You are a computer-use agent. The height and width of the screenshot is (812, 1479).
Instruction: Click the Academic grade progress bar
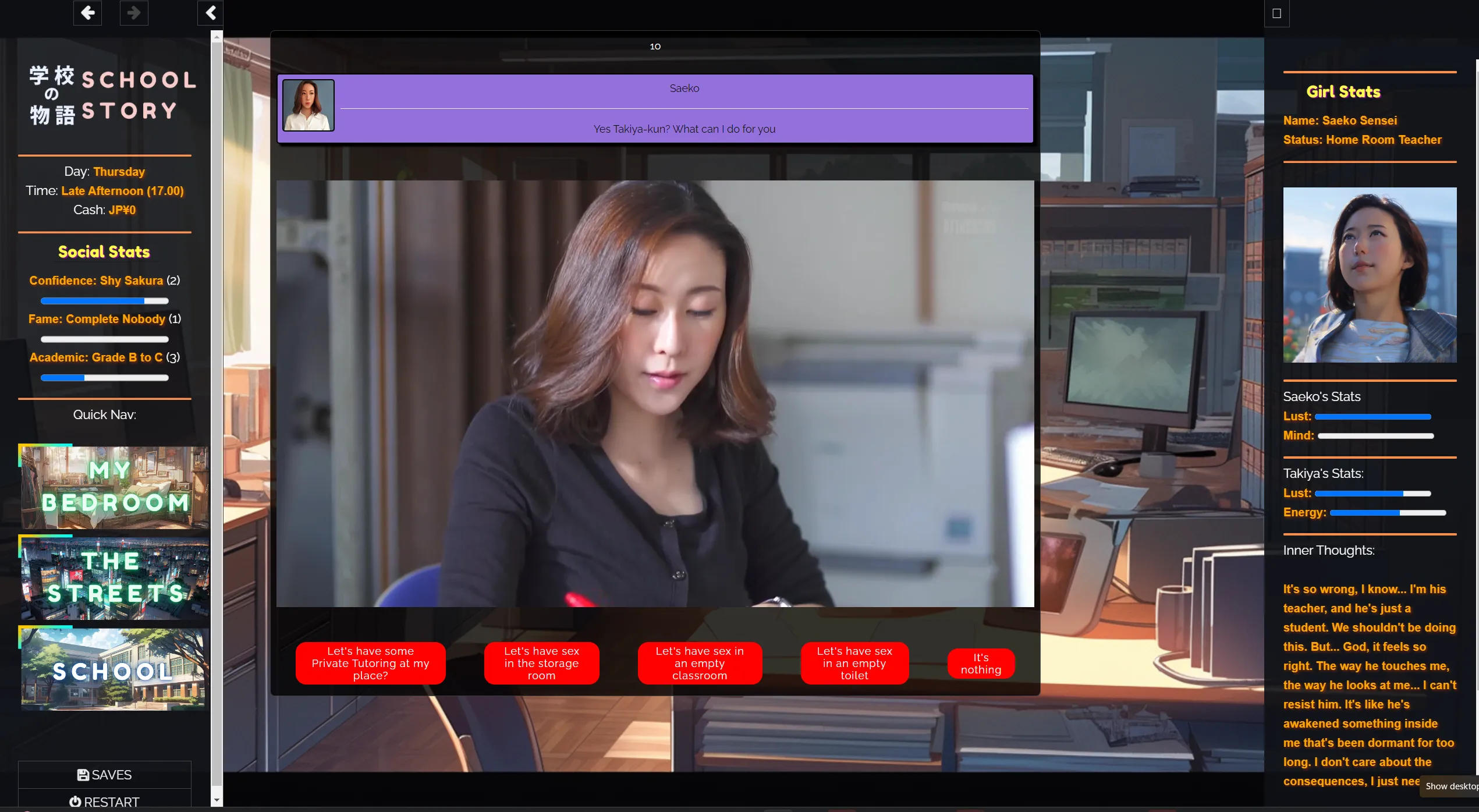coord(105,378)
